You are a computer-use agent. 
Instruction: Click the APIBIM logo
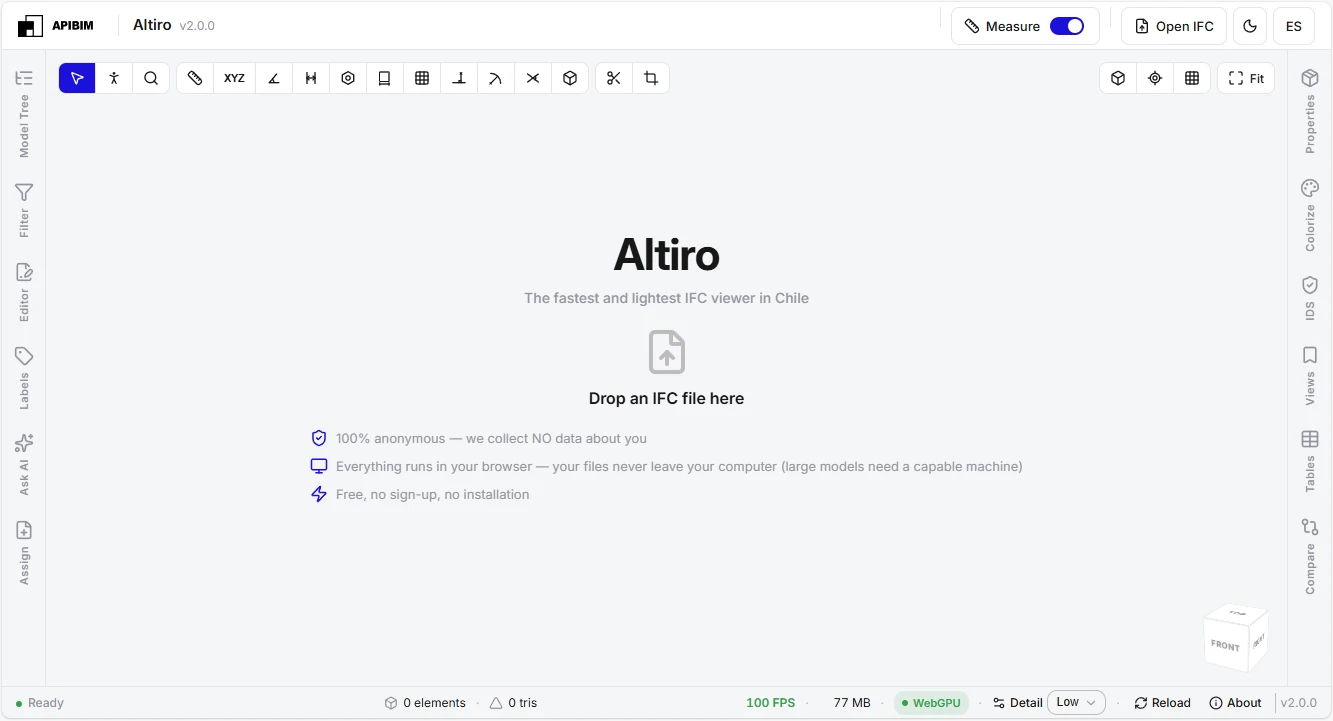pyautogui.click(x=56, y=26)
